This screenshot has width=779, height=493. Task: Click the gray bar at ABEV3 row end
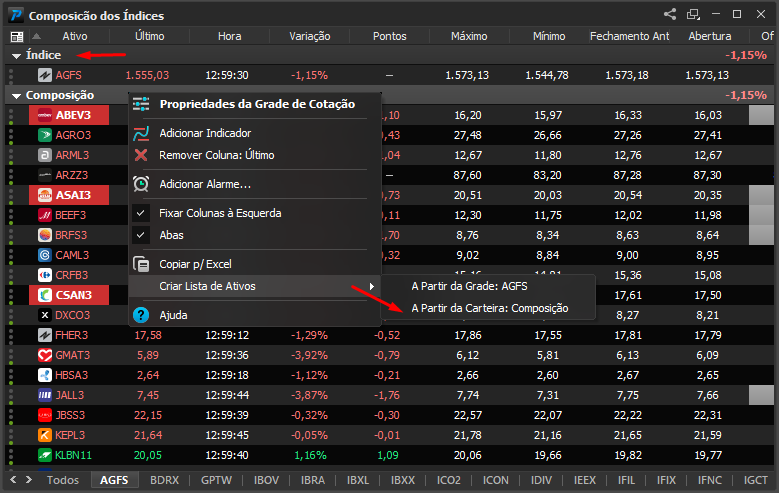pos(761,115)
